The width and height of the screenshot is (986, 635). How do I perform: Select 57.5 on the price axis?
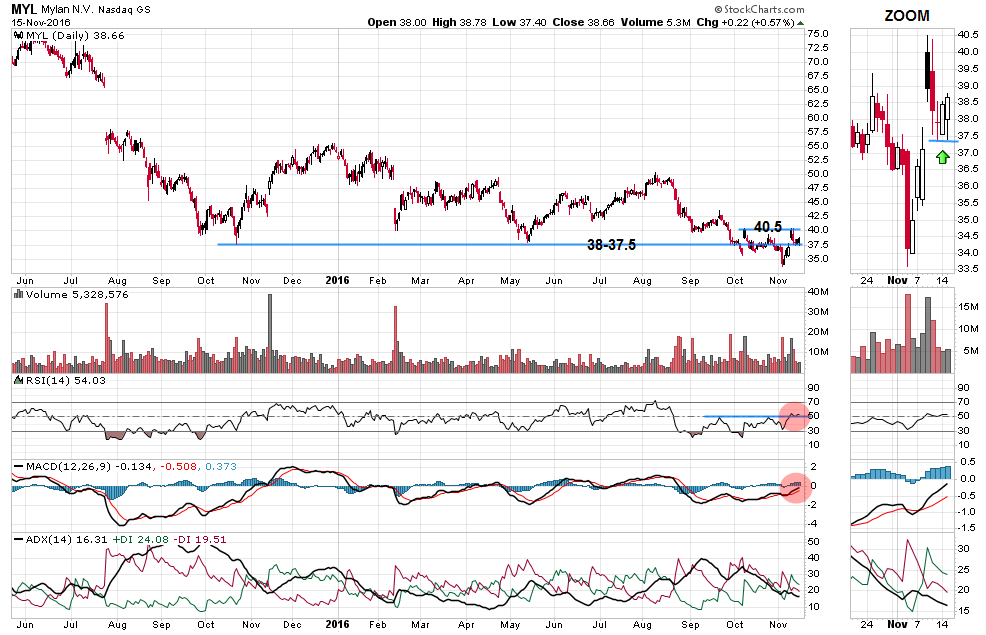pos(817,132)
